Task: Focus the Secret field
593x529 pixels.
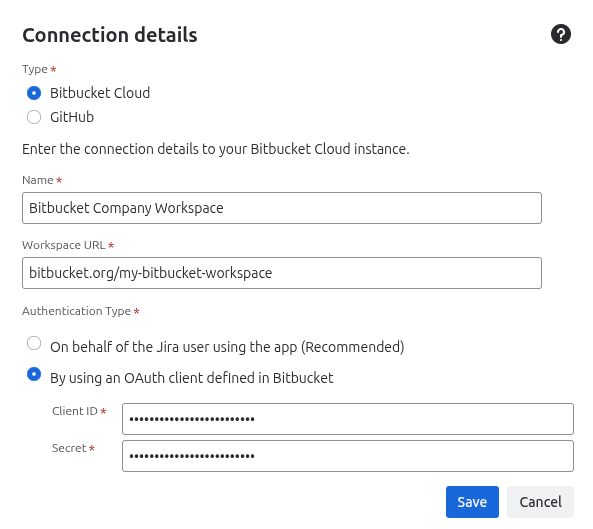Action: point(348,456)
